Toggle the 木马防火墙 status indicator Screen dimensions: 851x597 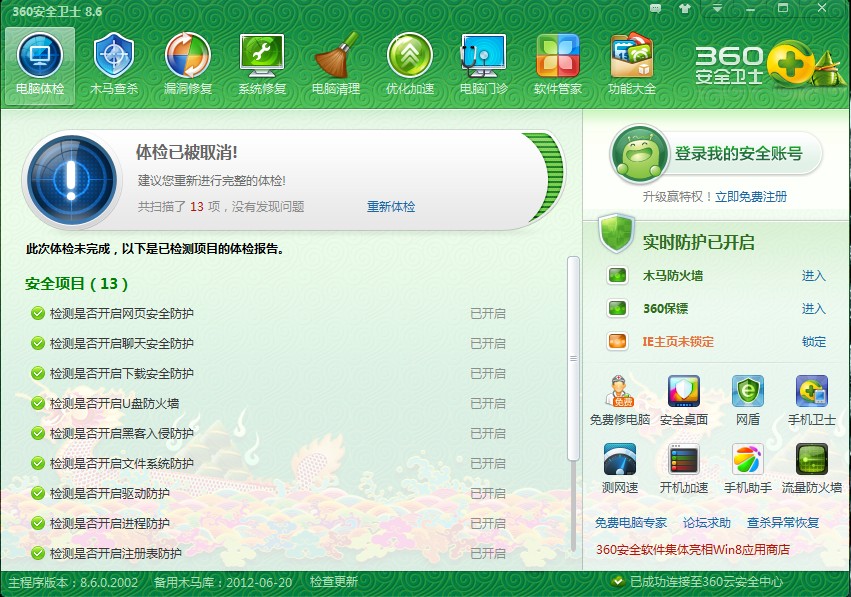click(x=617, y=276)
